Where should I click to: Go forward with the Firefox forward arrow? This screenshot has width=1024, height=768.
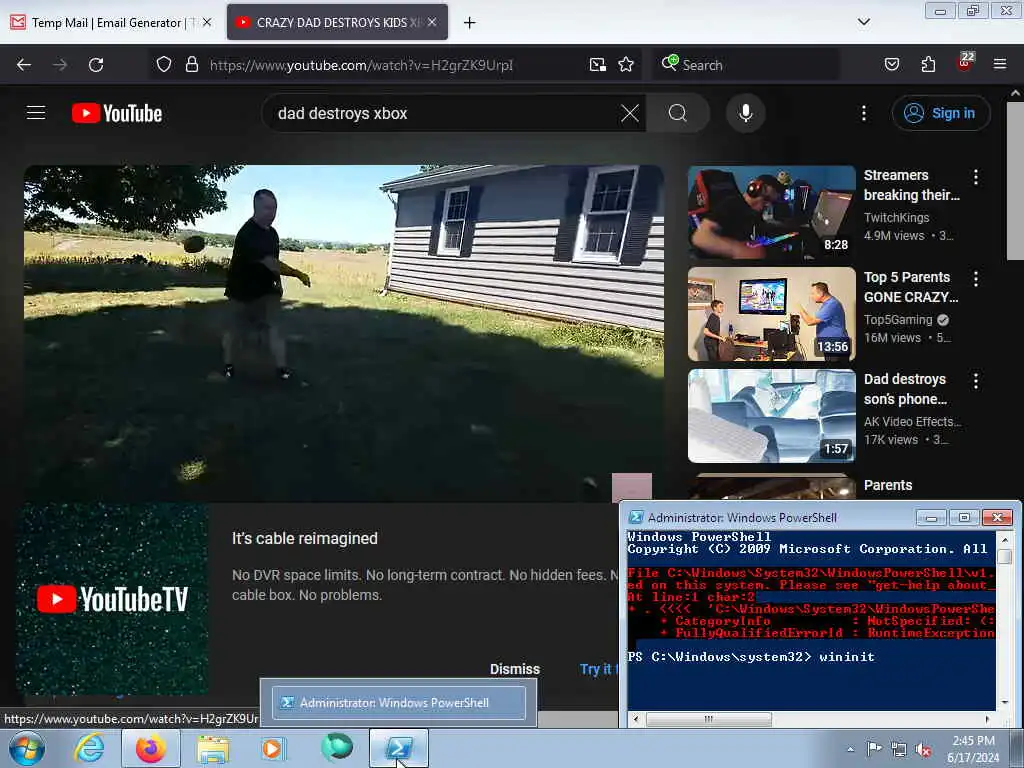[60, 65]
